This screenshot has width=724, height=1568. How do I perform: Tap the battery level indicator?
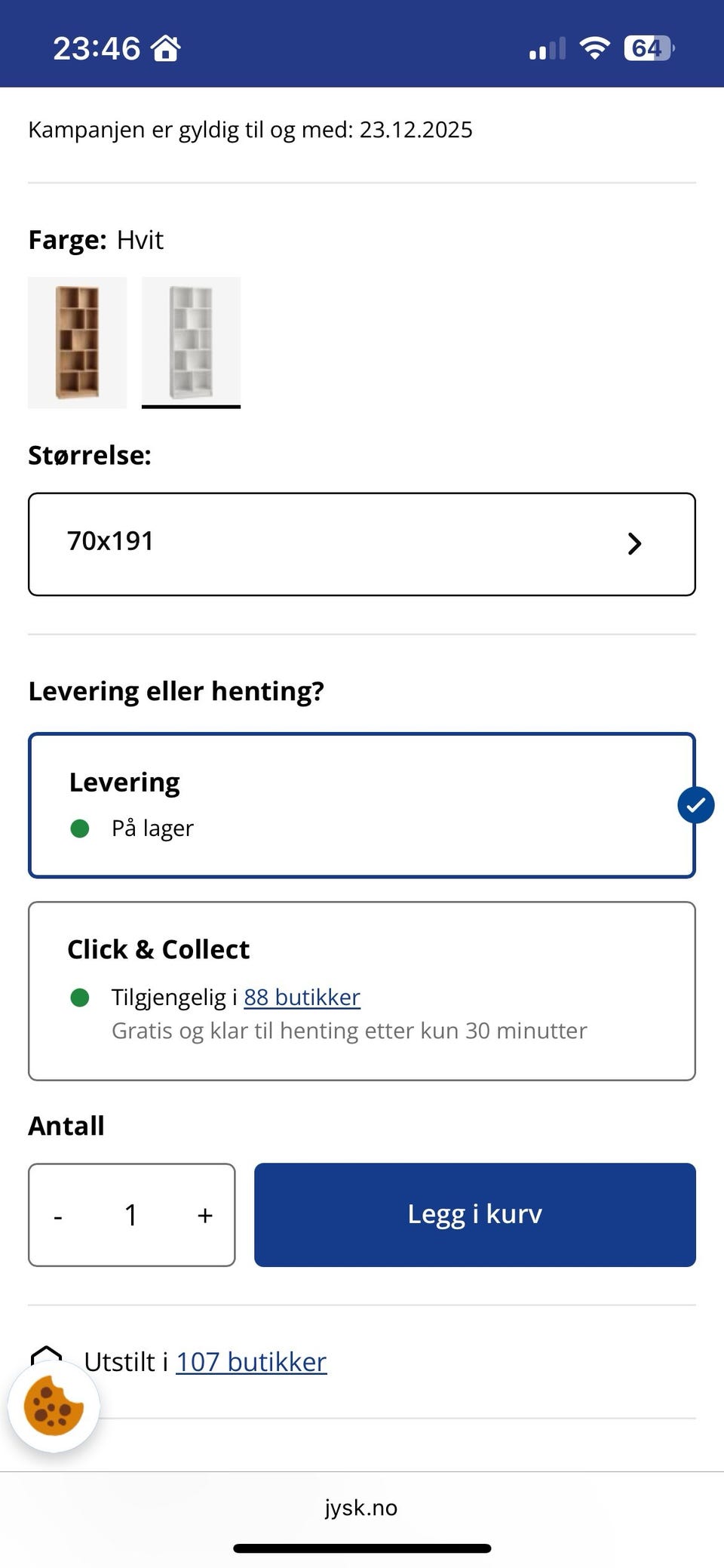648,48
